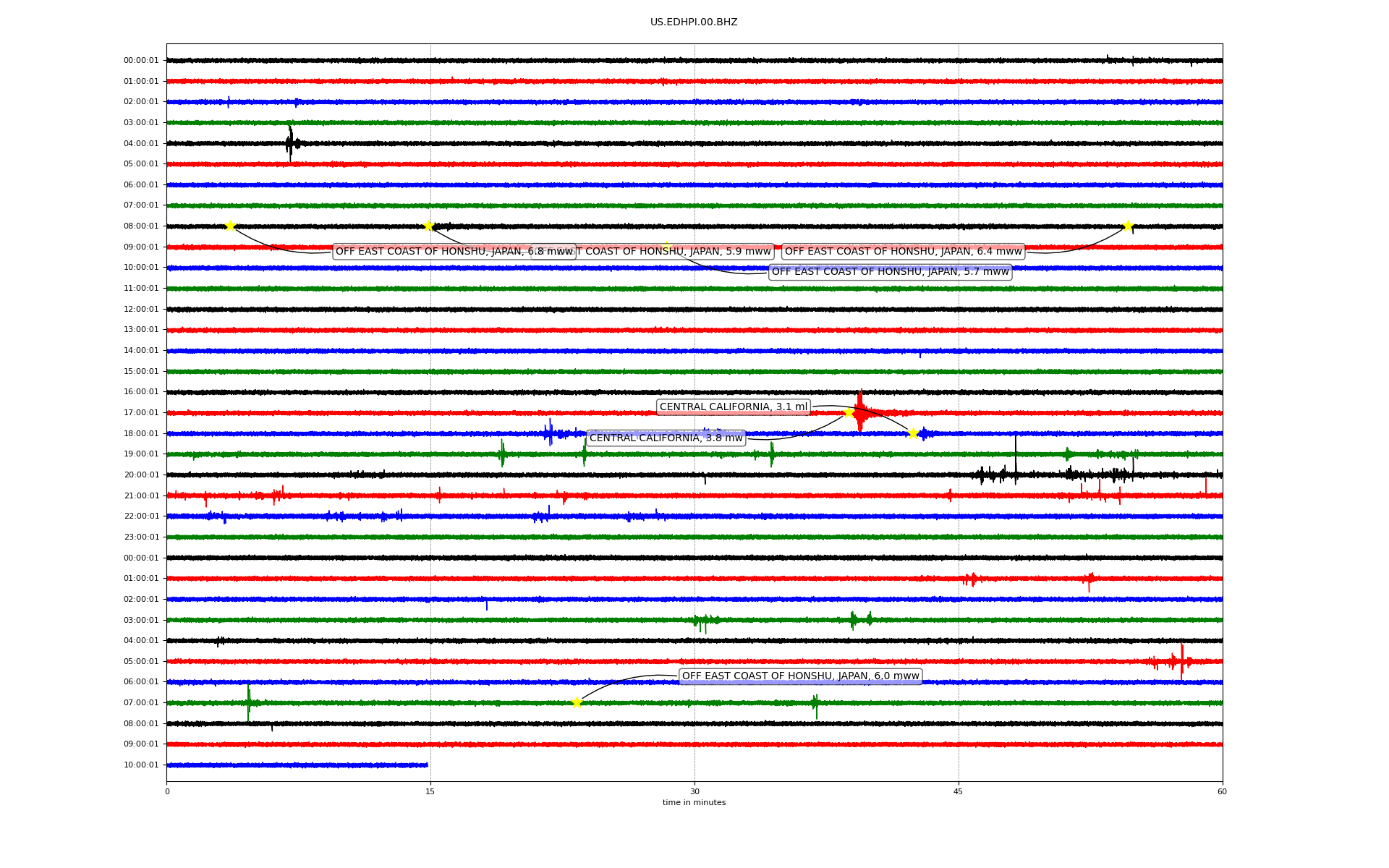Select the Honshu Japan 6.0 mww annotation label
The image size is (1389, 868).
[800, 676]
